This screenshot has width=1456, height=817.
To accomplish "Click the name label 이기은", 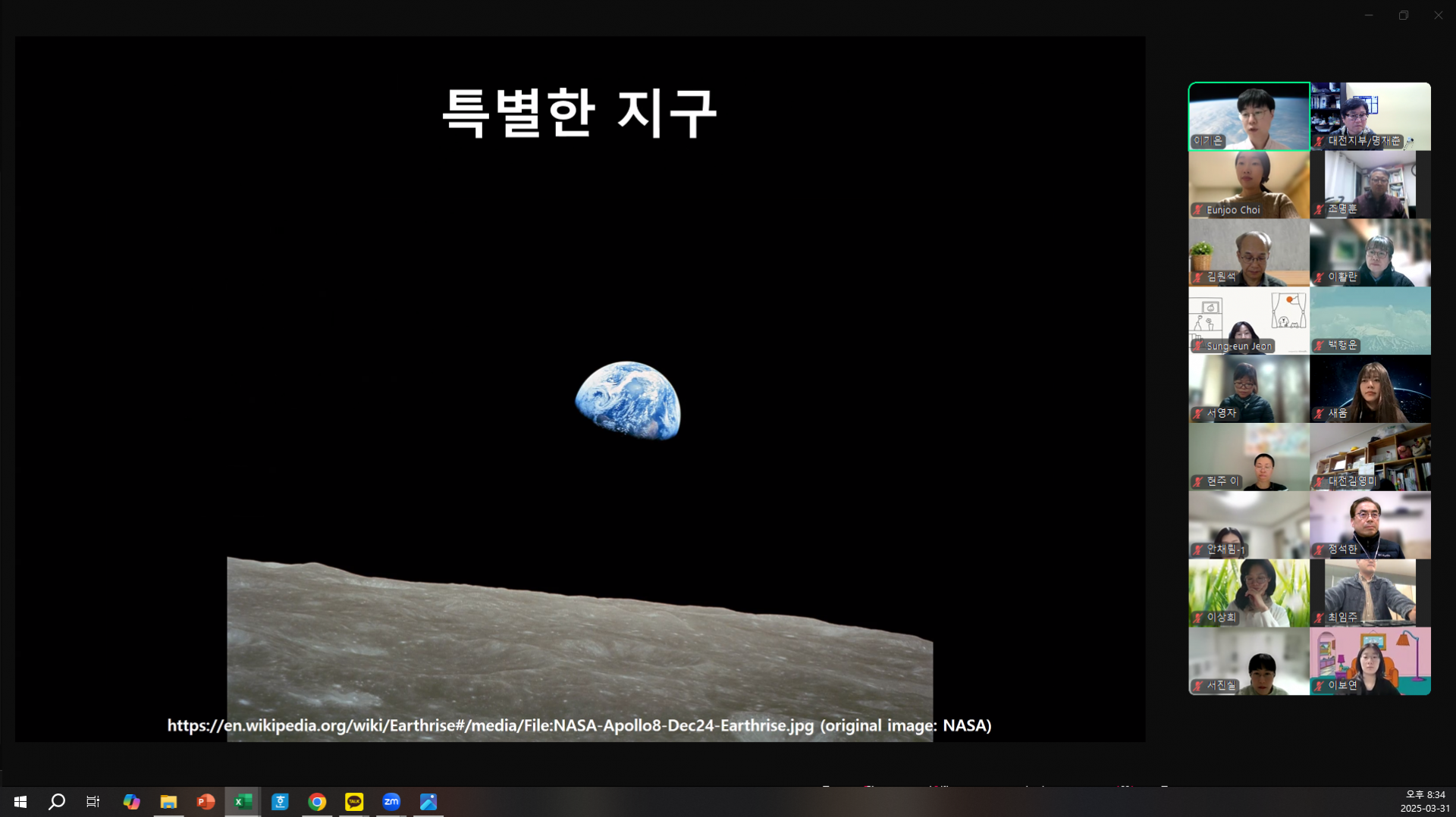I will (1208, 141).
